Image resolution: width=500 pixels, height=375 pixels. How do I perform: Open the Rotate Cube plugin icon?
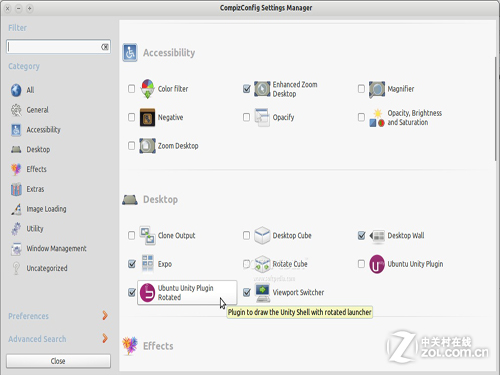(x=262, y=264)
